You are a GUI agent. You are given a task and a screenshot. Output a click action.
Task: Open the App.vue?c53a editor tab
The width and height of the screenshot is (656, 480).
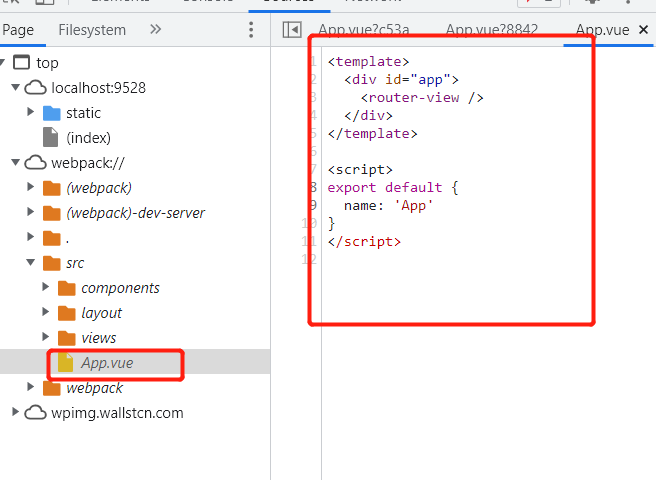click(x=364, y=30)
